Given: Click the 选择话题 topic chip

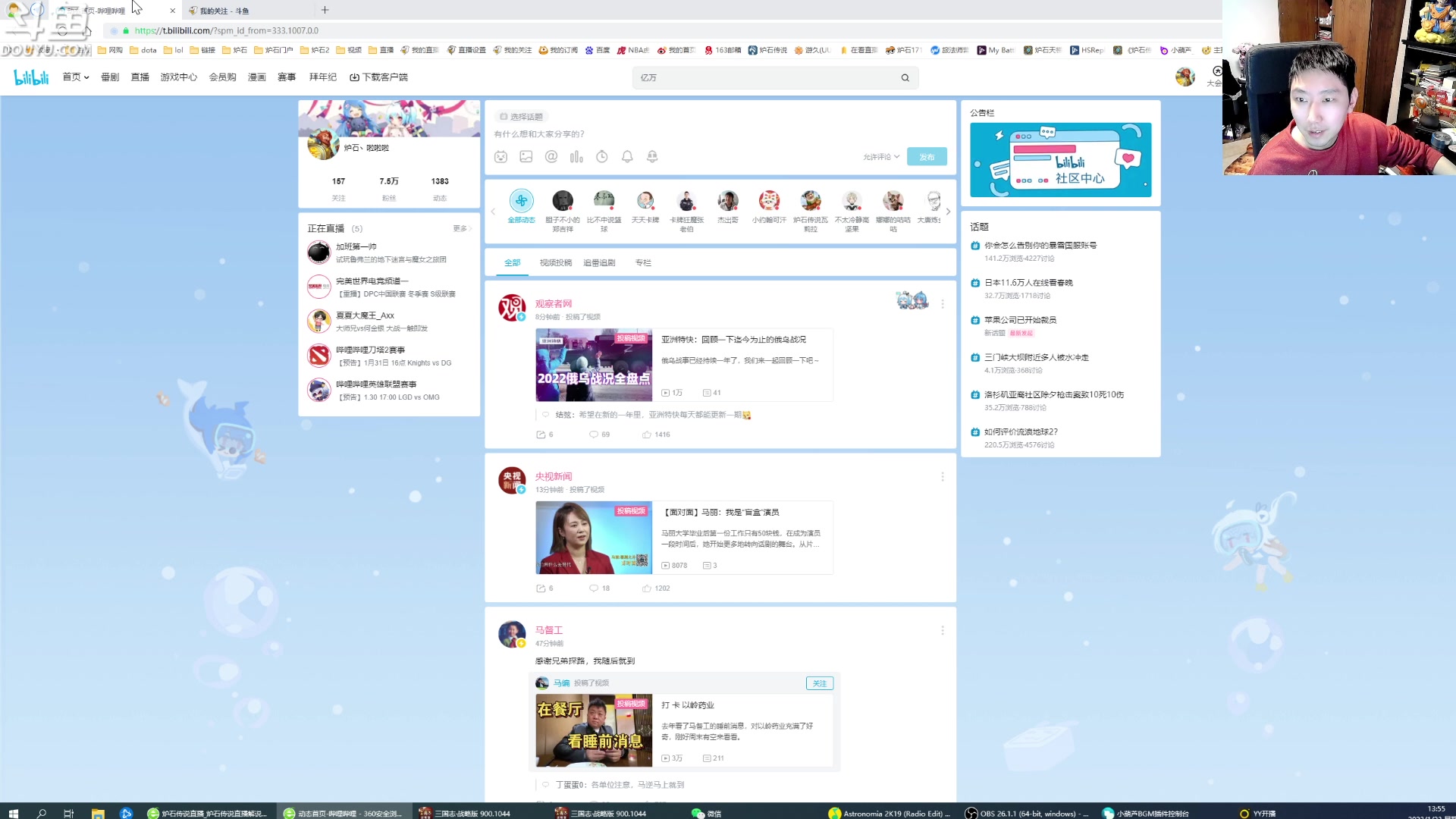Looking at the screenshot, I should 521,117.
